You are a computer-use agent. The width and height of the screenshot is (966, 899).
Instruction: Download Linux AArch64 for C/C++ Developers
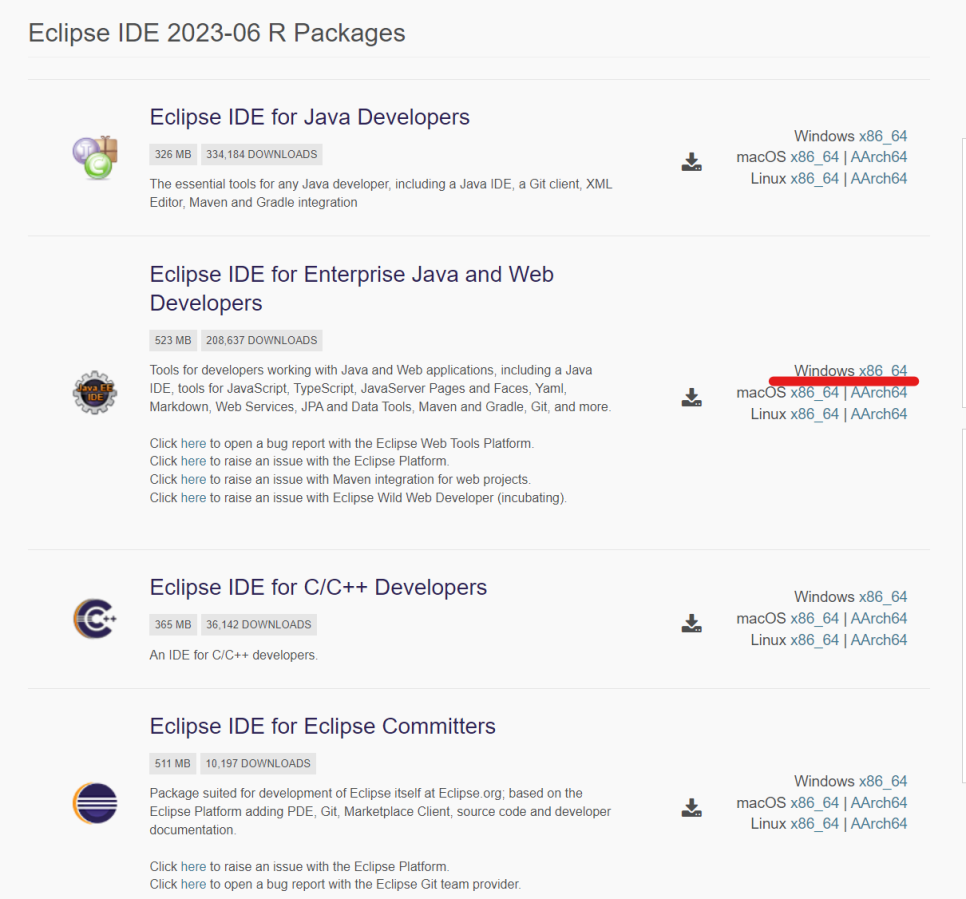tap(879, 640)
